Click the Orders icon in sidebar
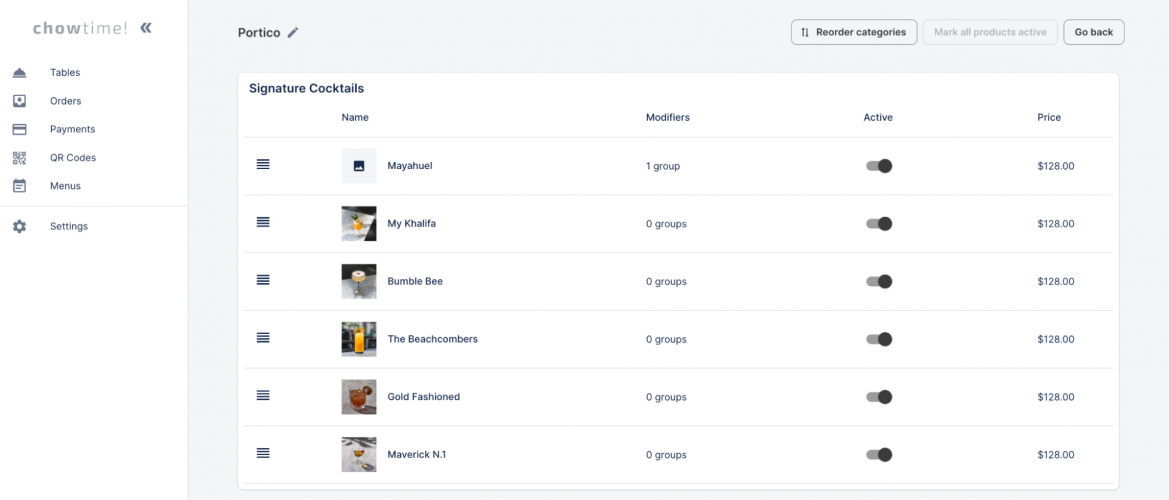This screenshot has height=500, width=1169. point(19,101)
